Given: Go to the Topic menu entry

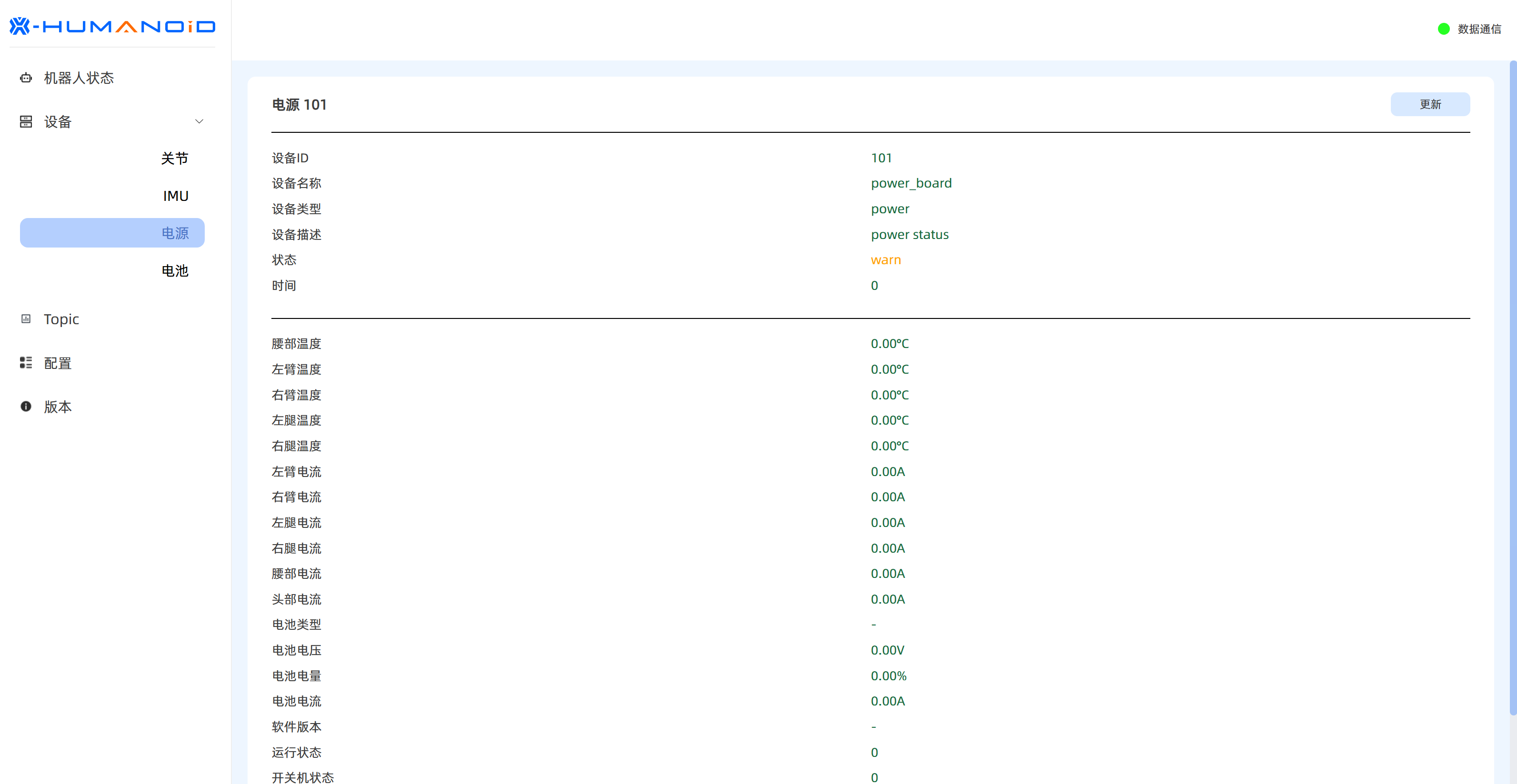Looking at the screenshot, I should (61, 319).
